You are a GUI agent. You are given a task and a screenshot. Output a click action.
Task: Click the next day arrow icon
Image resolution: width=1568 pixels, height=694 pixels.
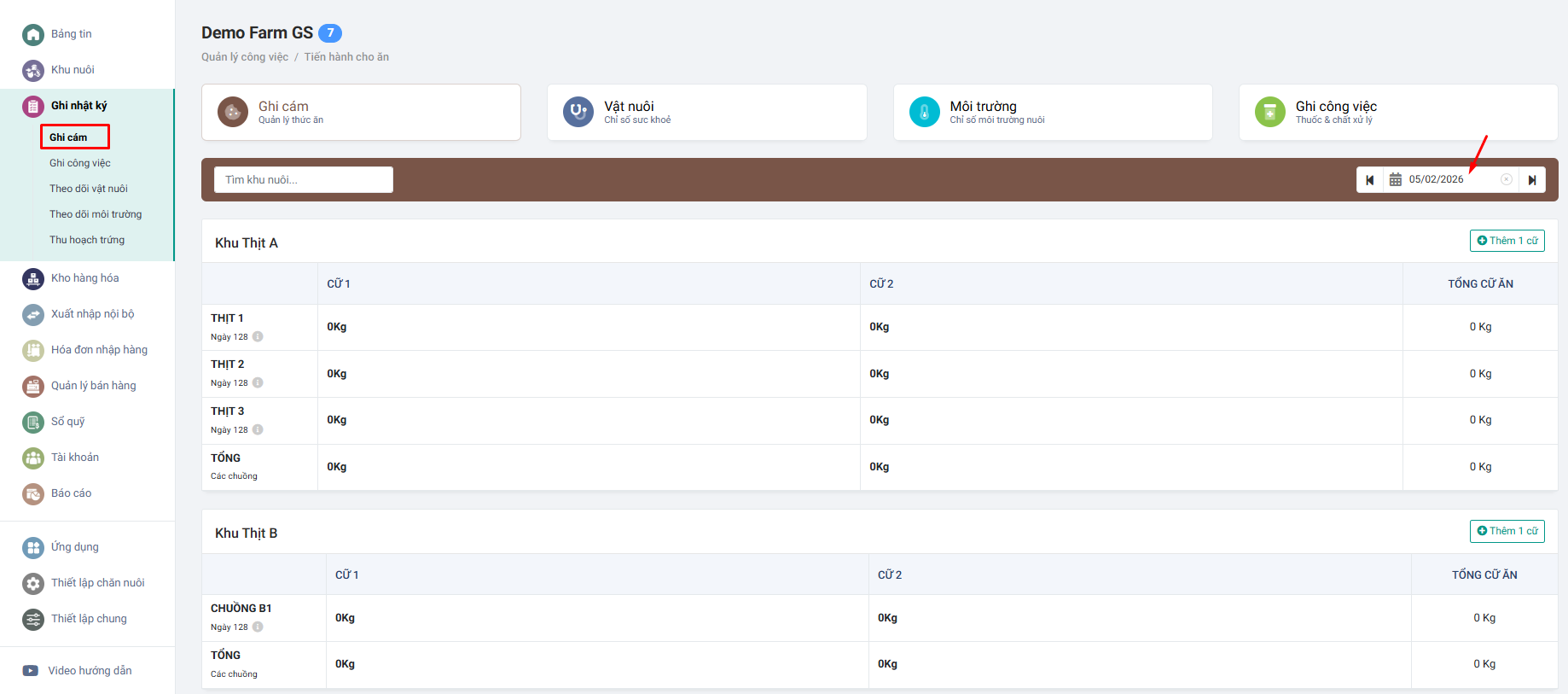pyautogui.click(x=1532, y=180)
